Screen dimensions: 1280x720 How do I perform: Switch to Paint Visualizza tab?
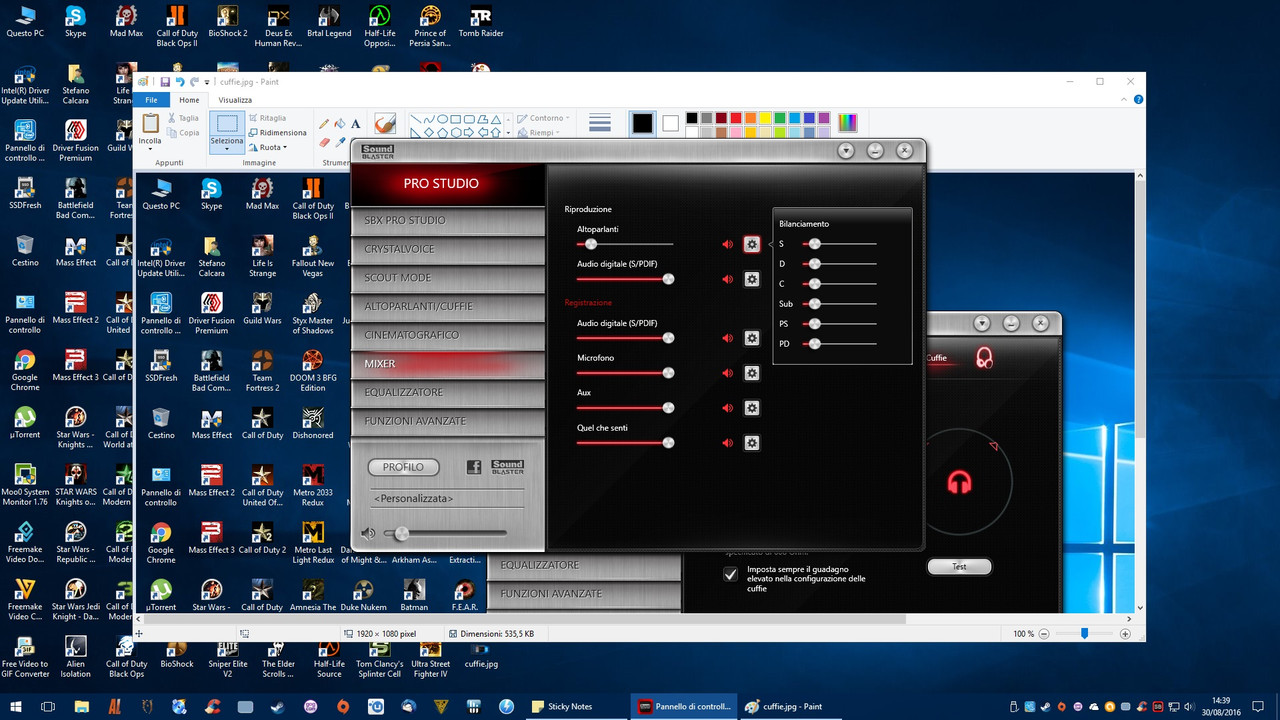click(x=235, y=100)
